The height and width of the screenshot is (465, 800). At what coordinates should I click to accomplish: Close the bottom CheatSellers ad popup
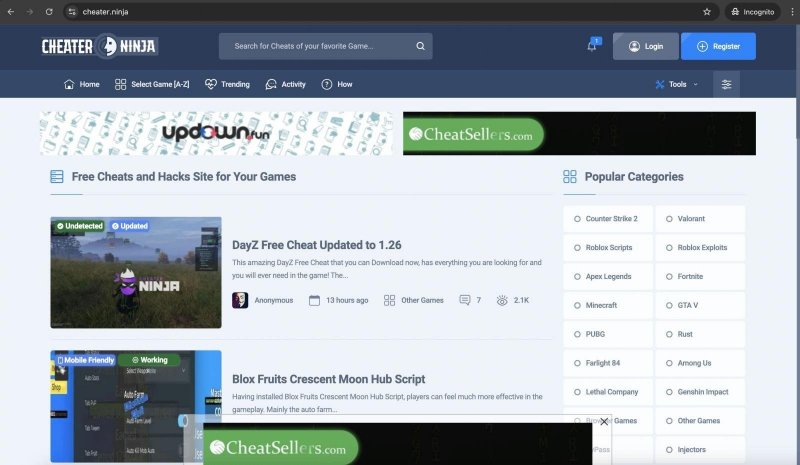pos(604,422)
